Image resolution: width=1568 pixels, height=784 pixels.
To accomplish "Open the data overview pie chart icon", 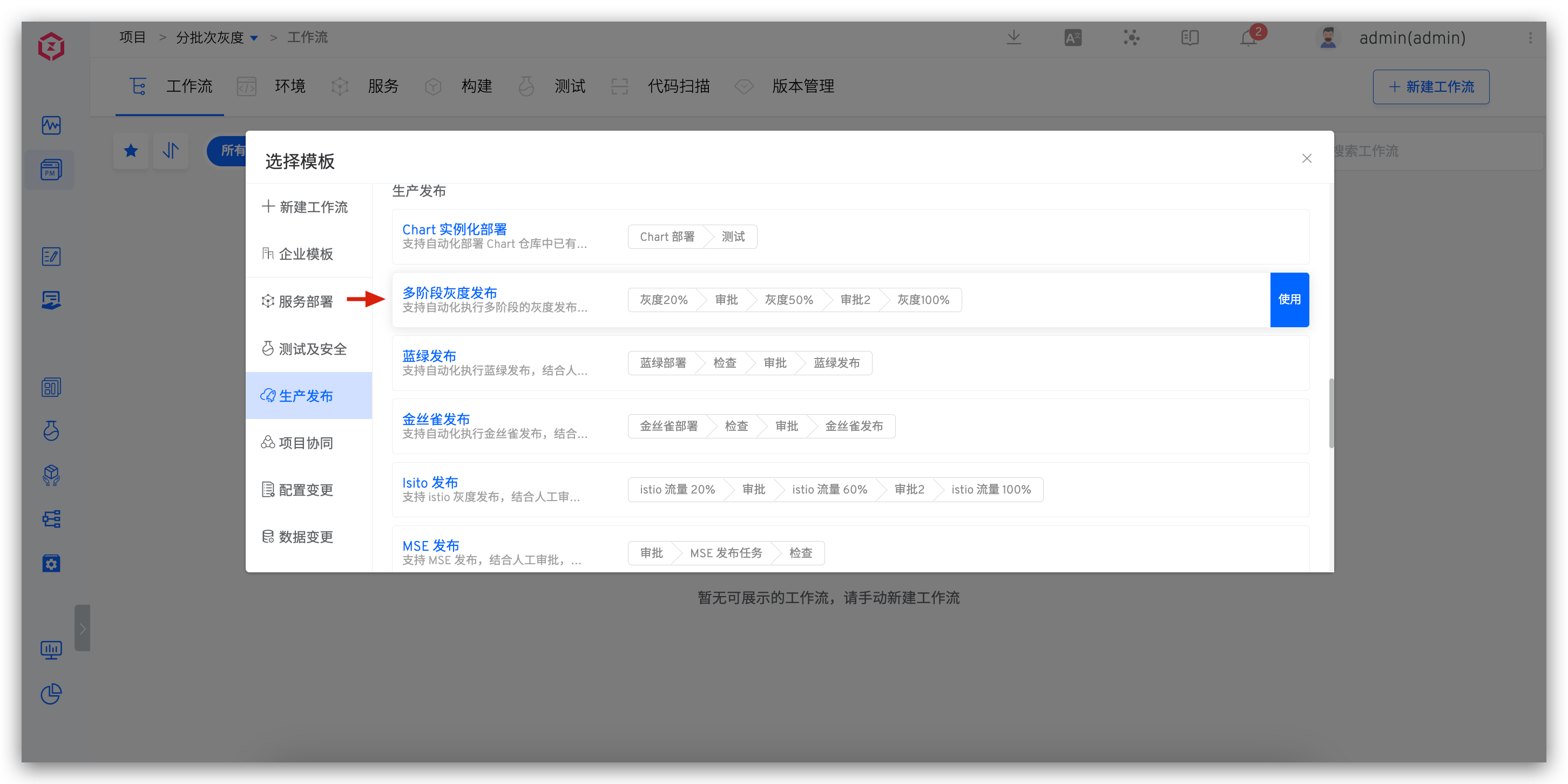I will 51,694.
